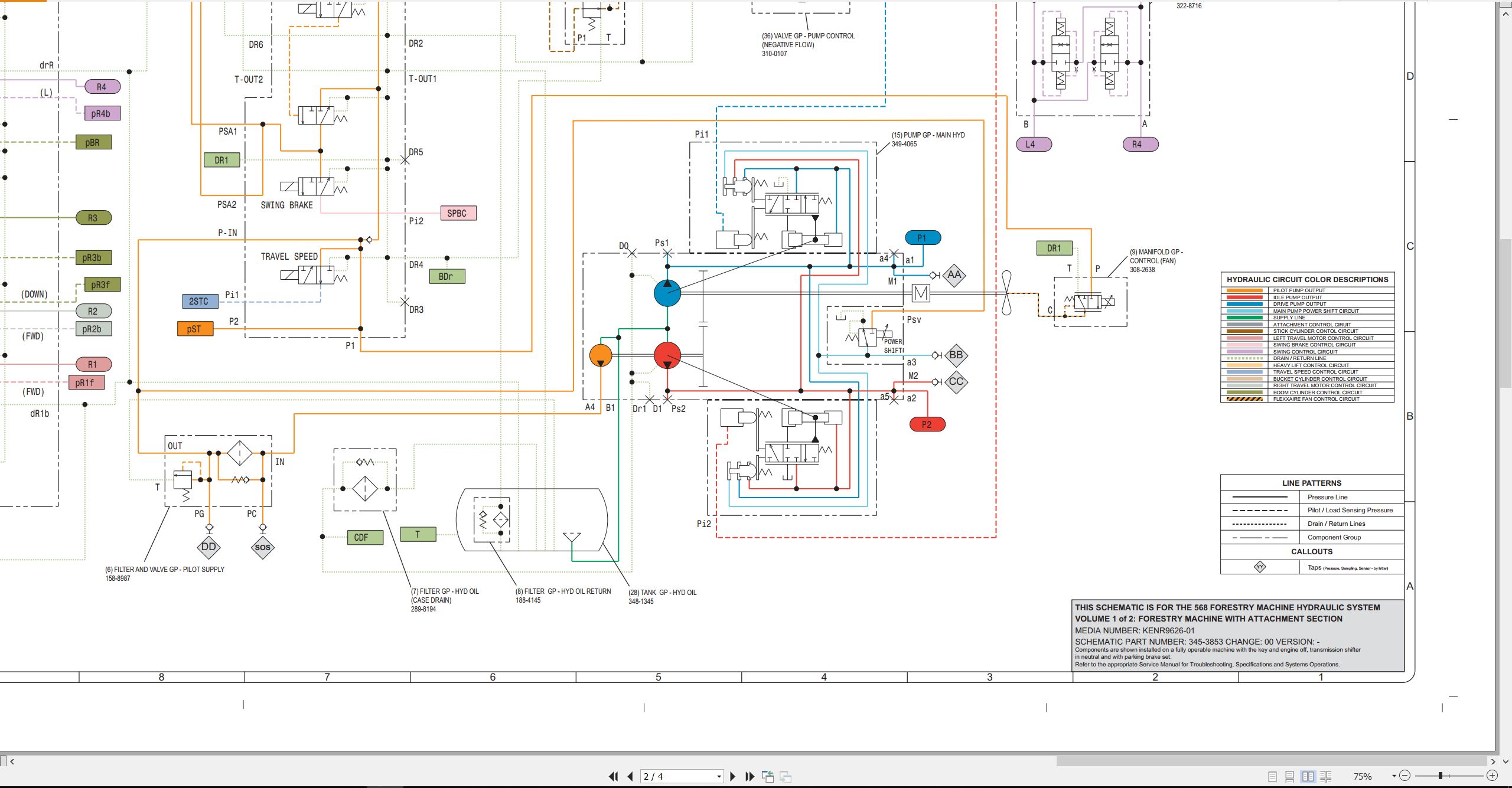Open the page number dropdown showing 2 / 4
This screenshot has width=1512, height=788.
pos(719,776)
